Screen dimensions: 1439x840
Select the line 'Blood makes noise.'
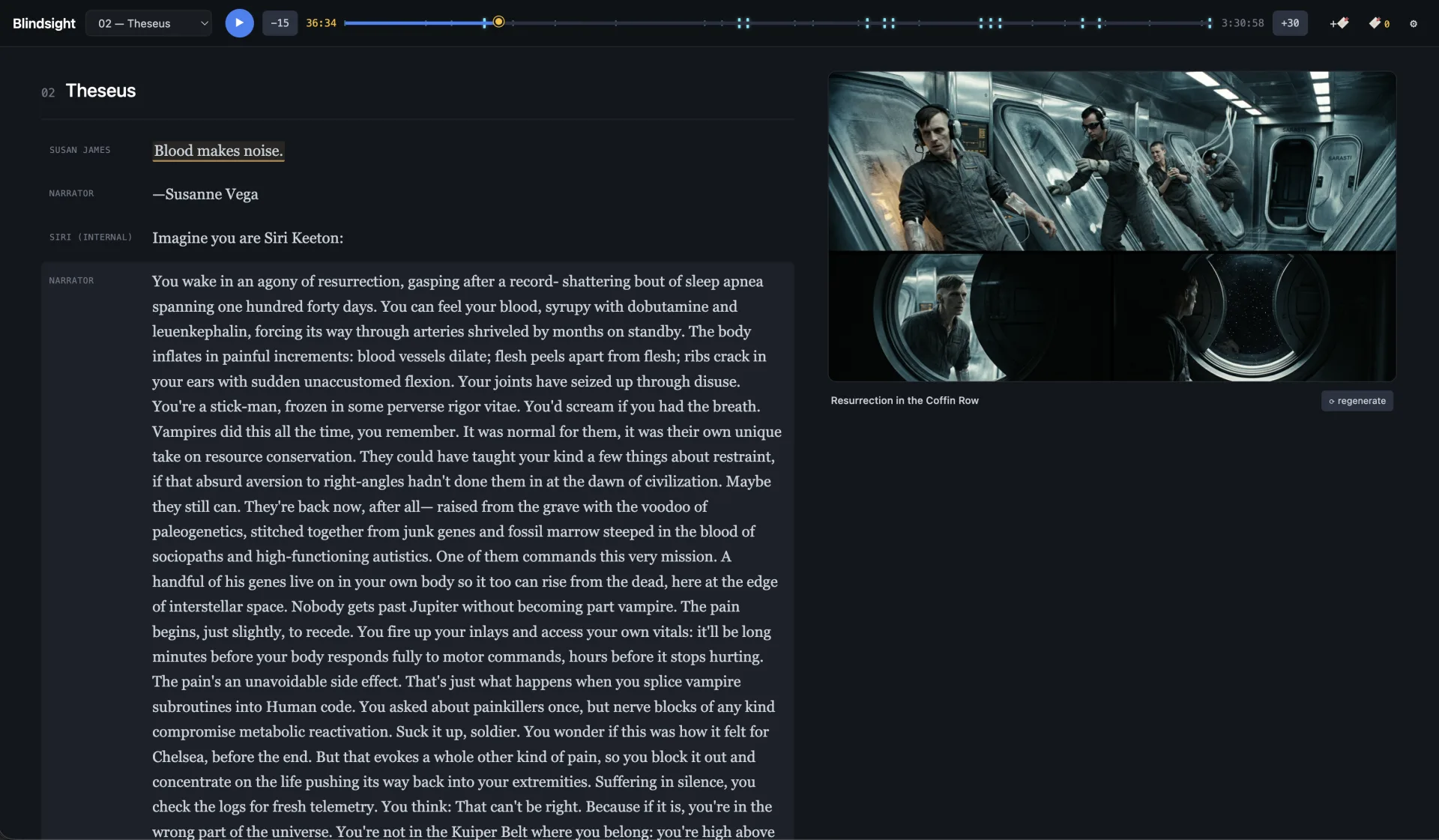tap(218, 151)
